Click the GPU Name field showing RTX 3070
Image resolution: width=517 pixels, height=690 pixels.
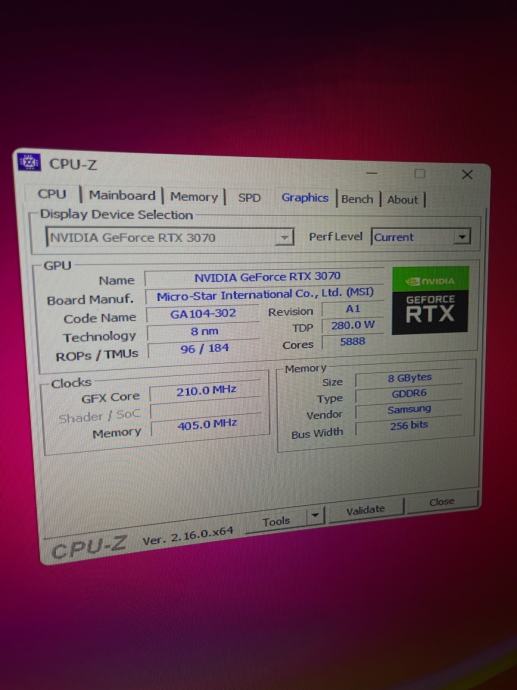click(267, 277)
